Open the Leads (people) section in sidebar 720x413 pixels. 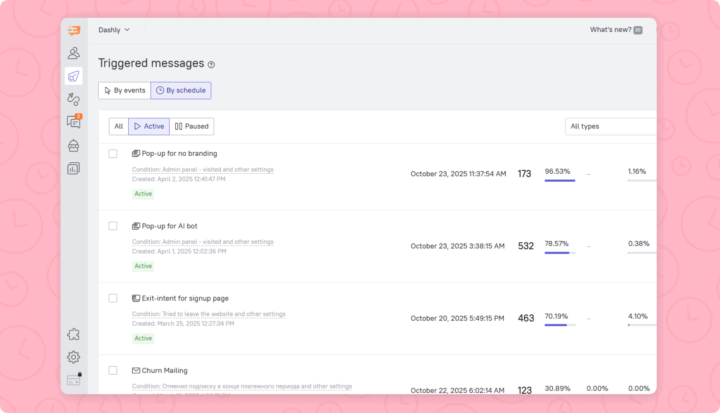click(x=74, y=53)
